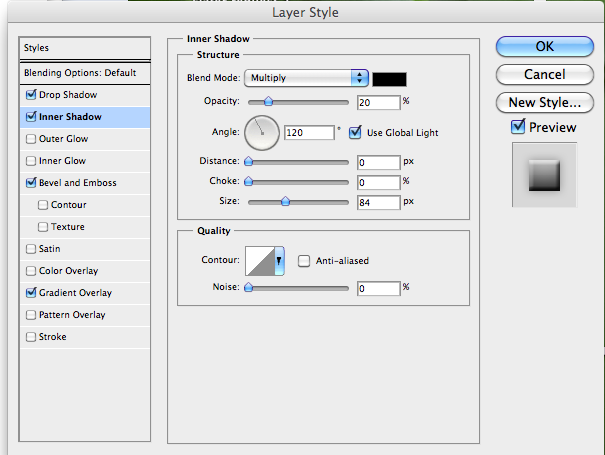
Task: Enable the Outer Glow checkbox
Action: click(30, 139)
